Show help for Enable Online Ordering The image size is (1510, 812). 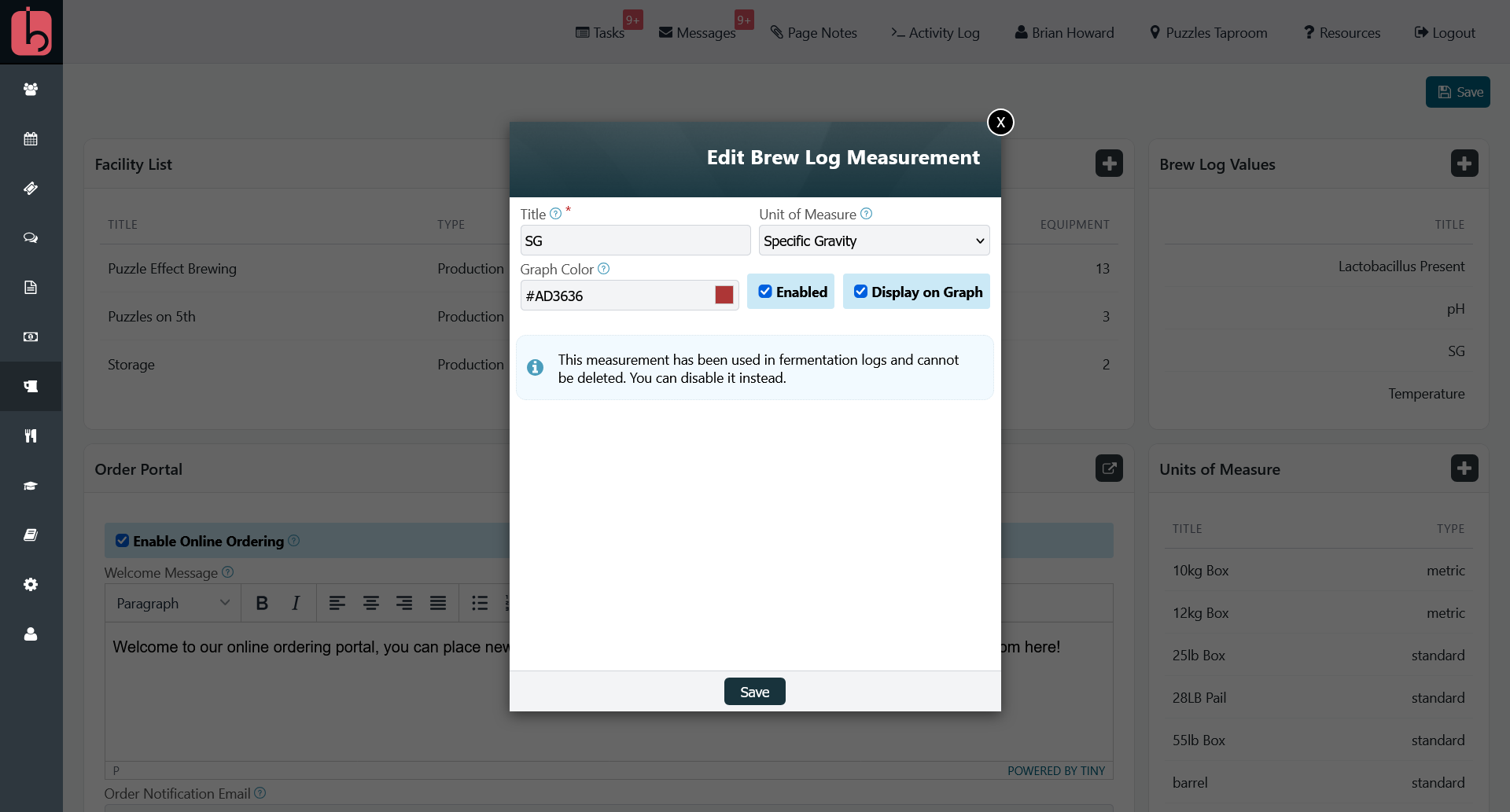coord(293,541)
